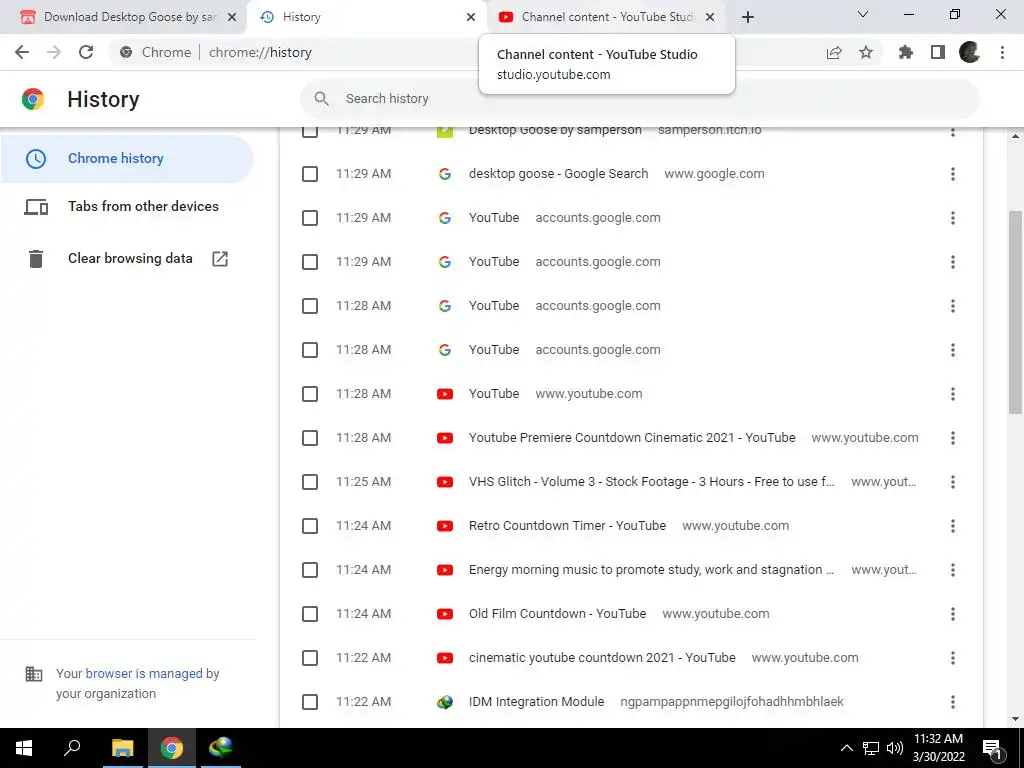The image size is (1024, 768).
Task: Open actions menu for desktop goose Google Search
Action: [x=953, y=174]
